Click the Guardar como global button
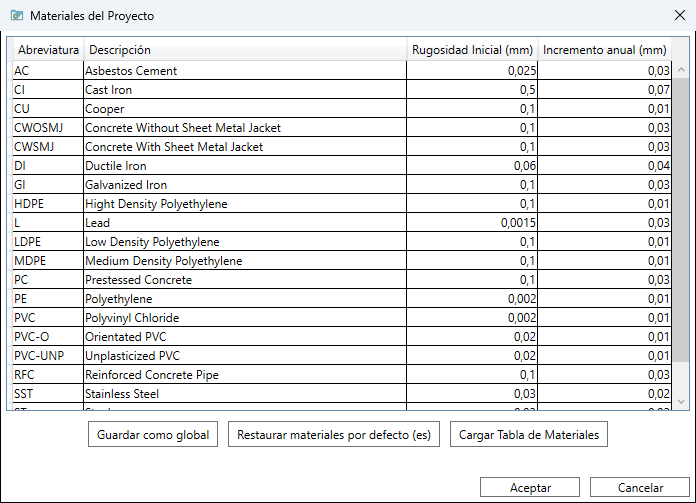The image size is (696, 503). point(153,434)
